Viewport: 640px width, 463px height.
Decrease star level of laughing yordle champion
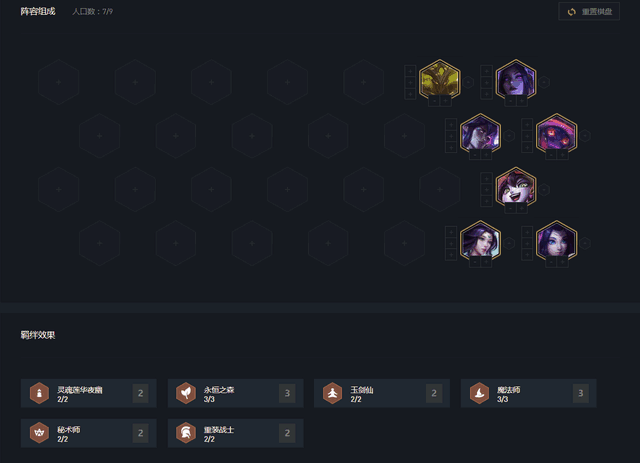coord(510,208)
